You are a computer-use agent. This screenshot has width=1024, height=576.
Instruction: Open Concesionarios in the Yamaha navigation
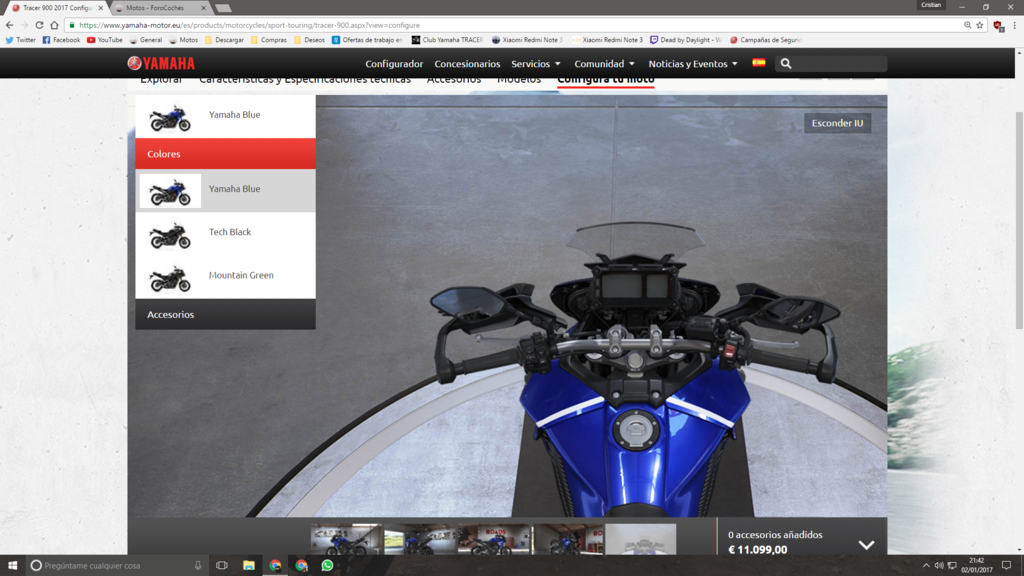pos(467,64)
